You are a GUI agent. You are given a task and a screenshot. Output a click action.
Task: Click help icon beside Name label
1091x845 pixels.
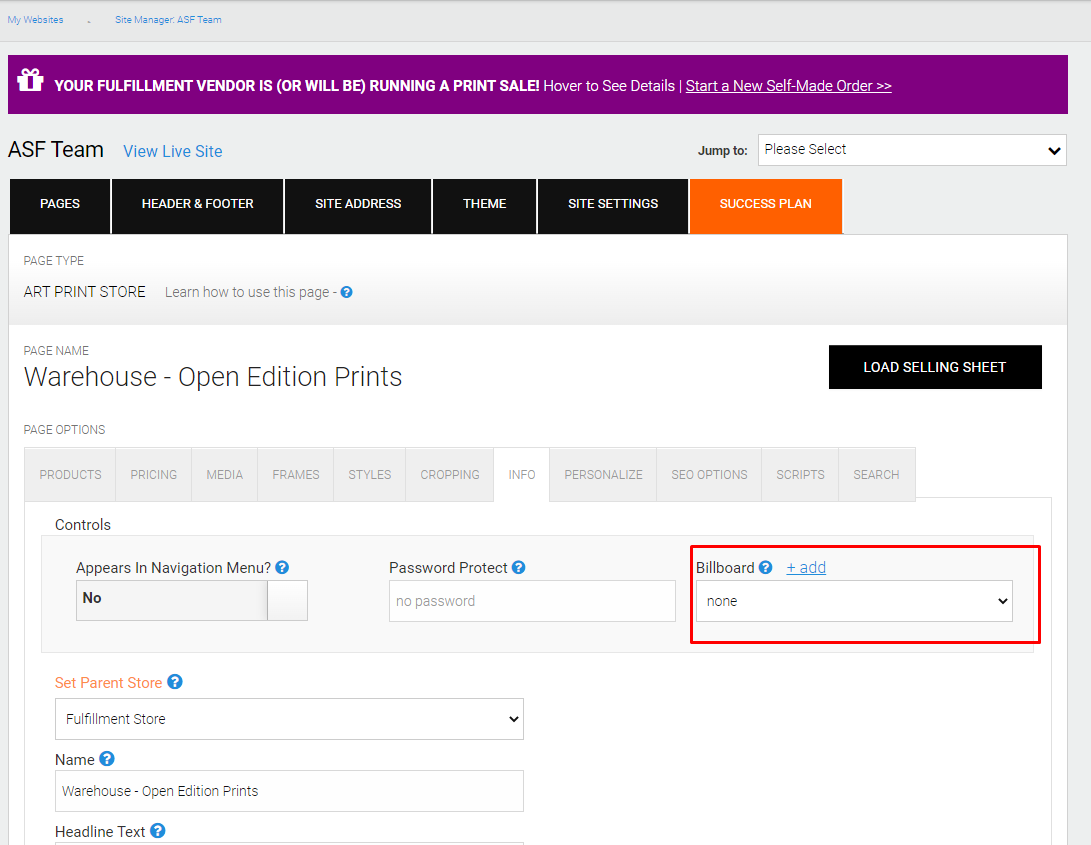tap(106, 759)
